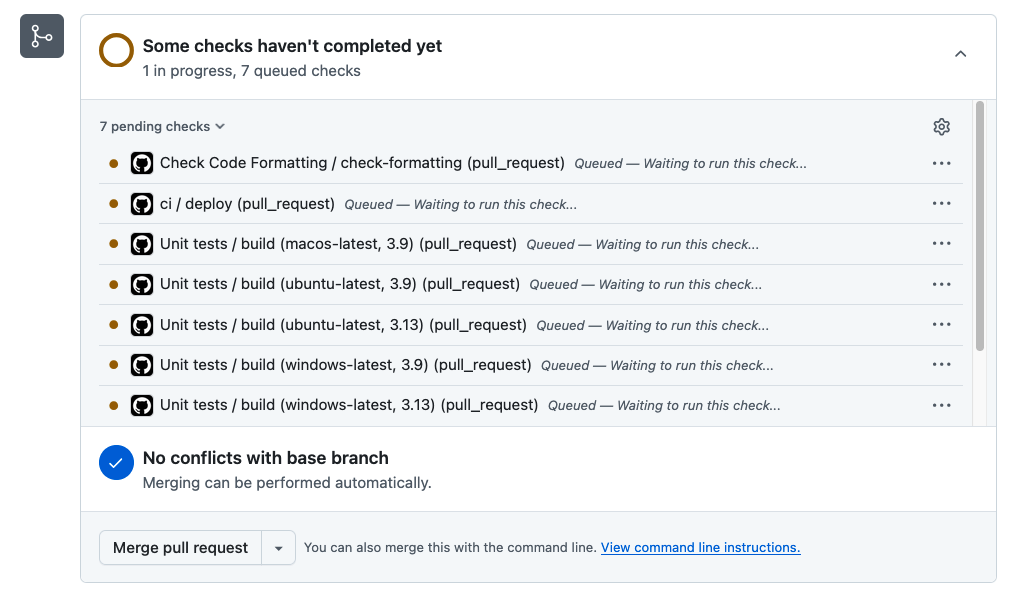Collapse the checks section with chevron
Image resolution: width=1009 pixels, height=594 pixels.
pos(960,54)
